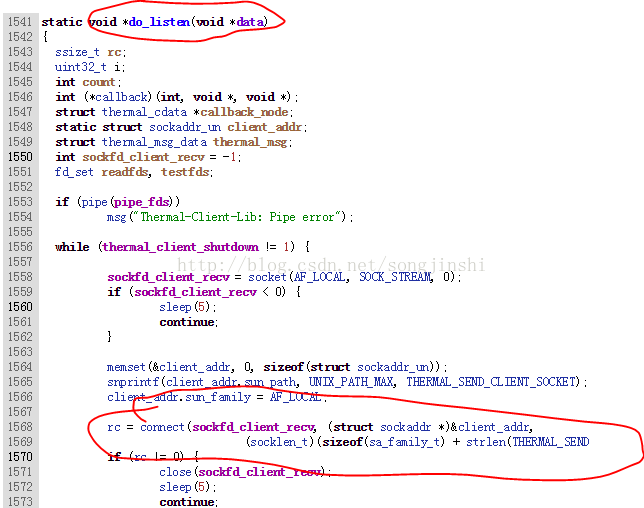
Task: Click 'sockfd_client_recv' declaration on line 1550
Action: [x=143, y=157]
